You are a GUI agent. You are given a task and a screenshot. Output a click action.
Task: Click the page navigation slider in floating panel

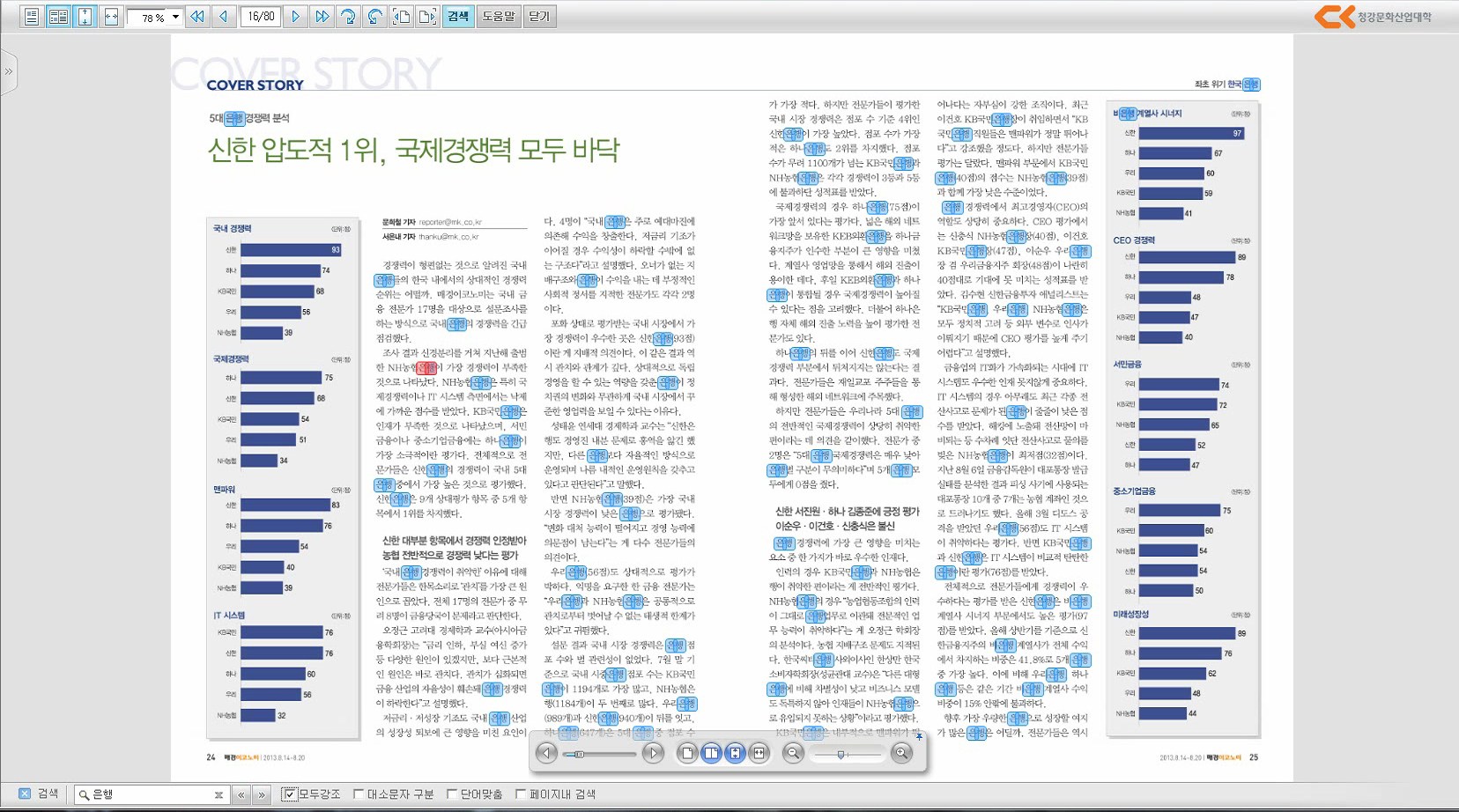(x=599, y=754)
